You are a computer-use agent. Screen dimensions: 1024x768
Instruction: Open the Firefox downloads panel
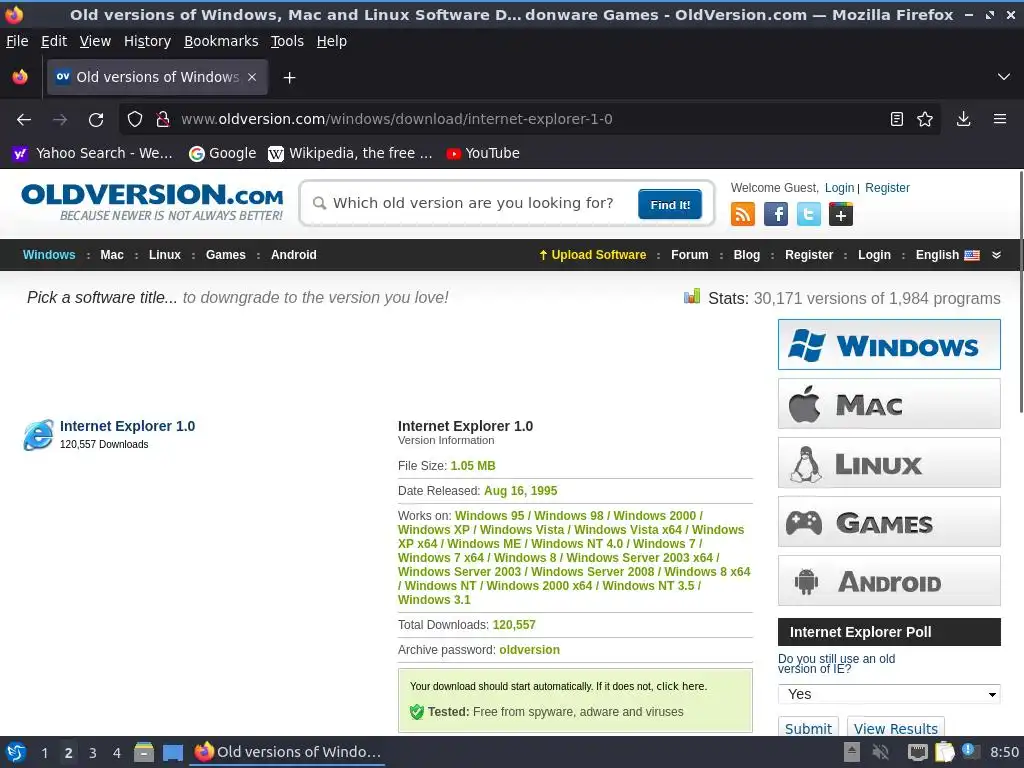click(963, 120)
